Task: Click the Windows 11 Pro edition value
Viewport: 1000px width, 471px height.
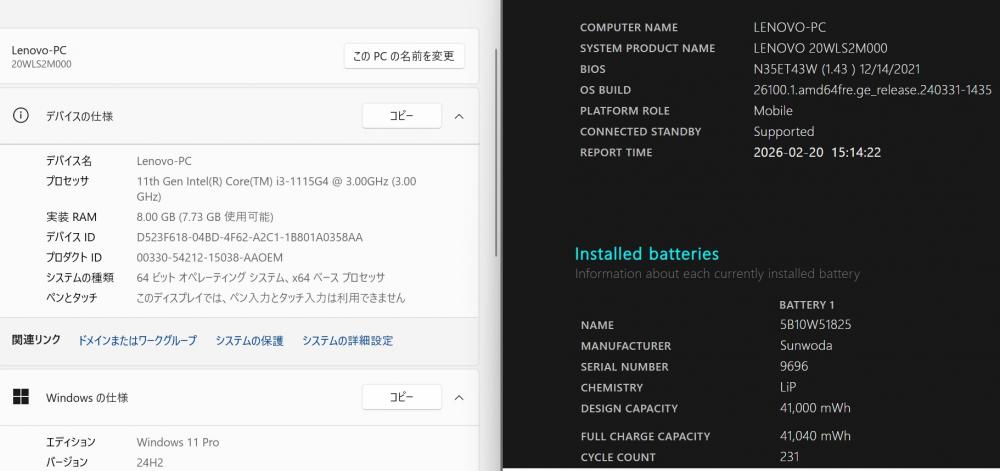Action: [178, 442]
